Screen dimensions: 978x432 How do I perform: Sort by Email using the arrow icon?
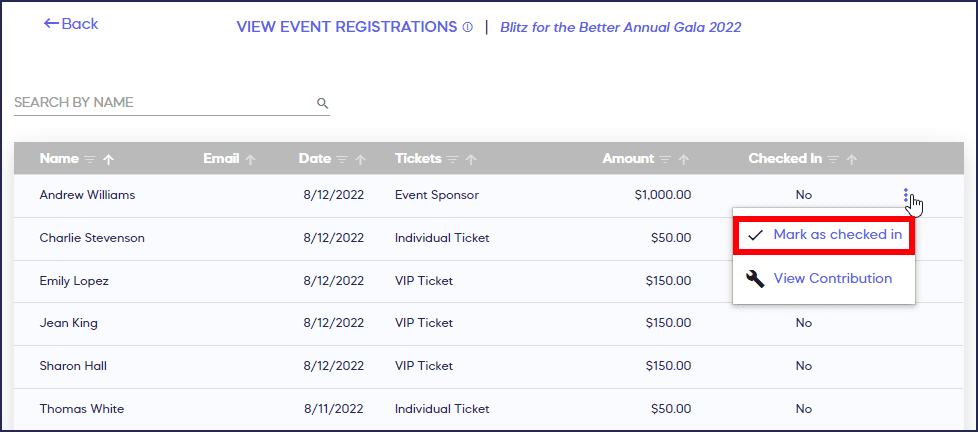tap(251, 159)
